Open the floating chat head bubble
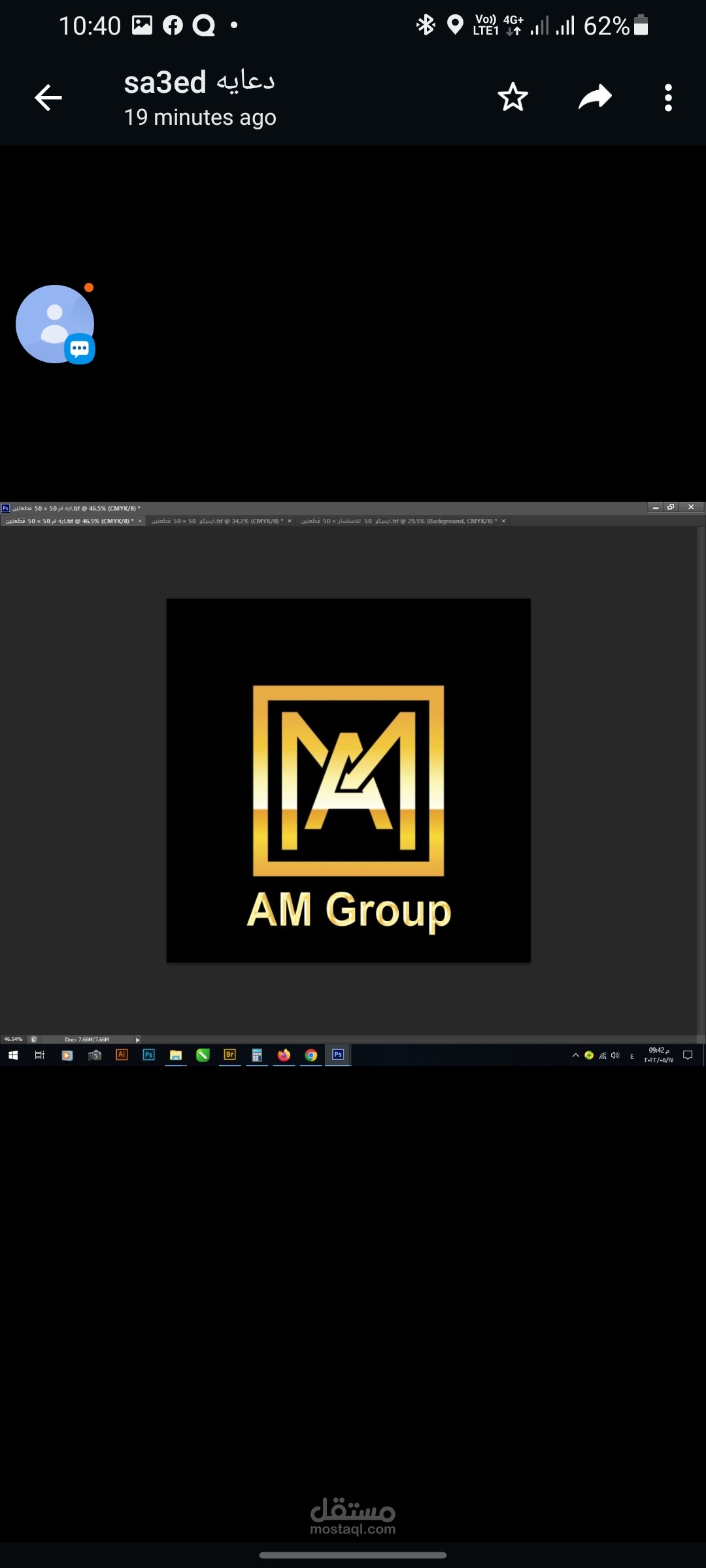The height and width of the screenshot is (1568, 706). (56, 324)
